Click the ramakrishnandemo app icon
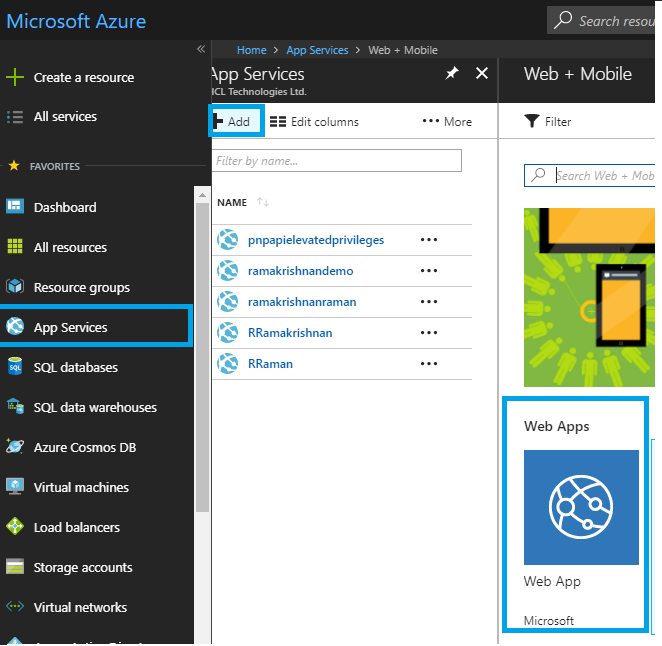Image resolution: width=662 pixels, height=646 pixels. click(228, 271)
